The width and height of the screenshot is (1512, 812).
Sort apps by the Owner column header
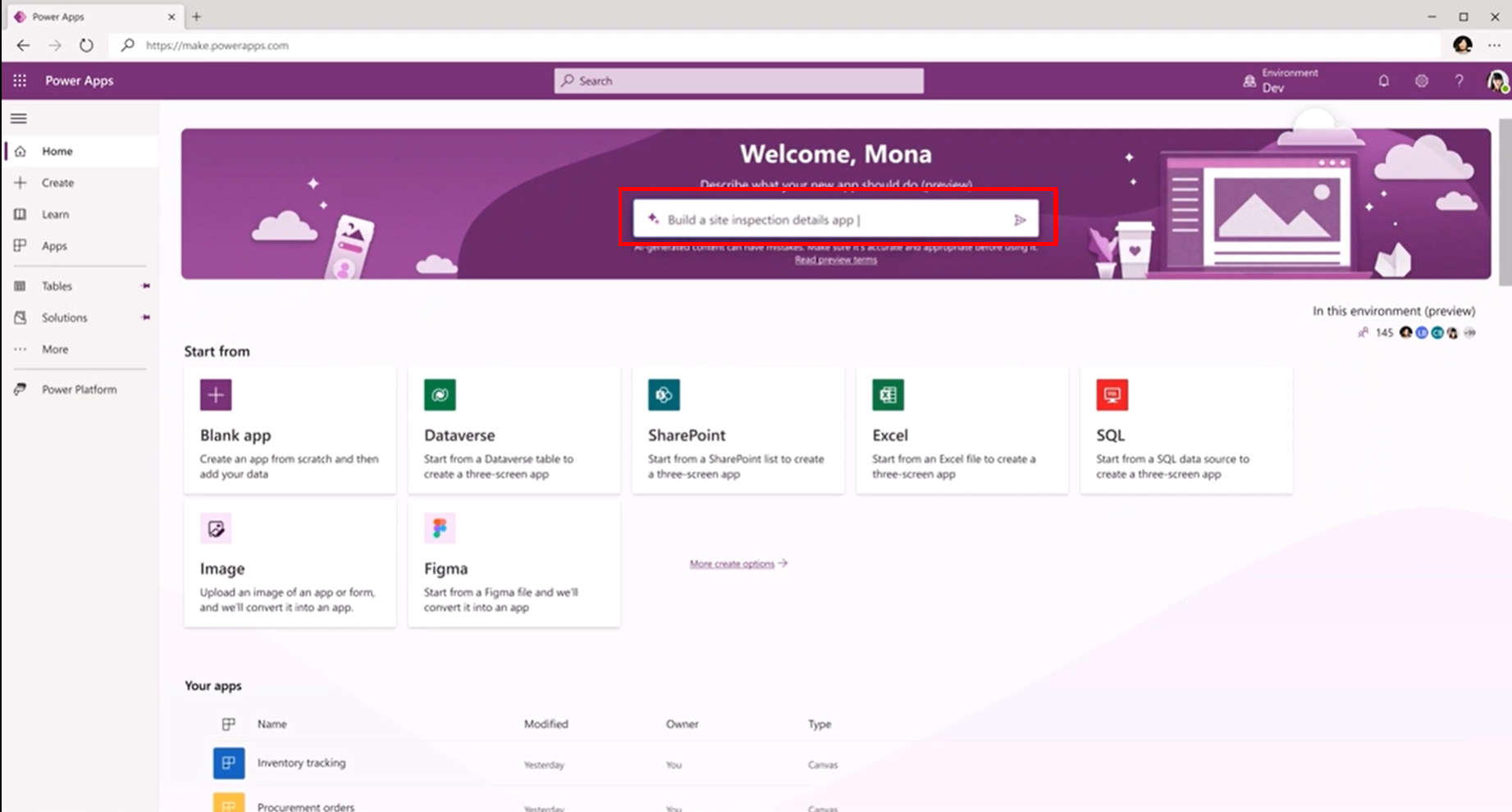tap(682, 724)
